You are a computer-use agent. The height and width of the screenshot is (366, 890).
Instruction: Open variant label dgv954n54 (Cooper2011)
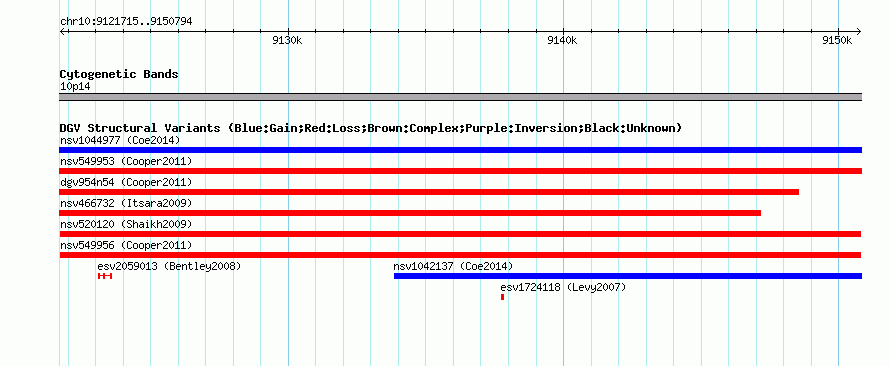click(x=126, y=182)
